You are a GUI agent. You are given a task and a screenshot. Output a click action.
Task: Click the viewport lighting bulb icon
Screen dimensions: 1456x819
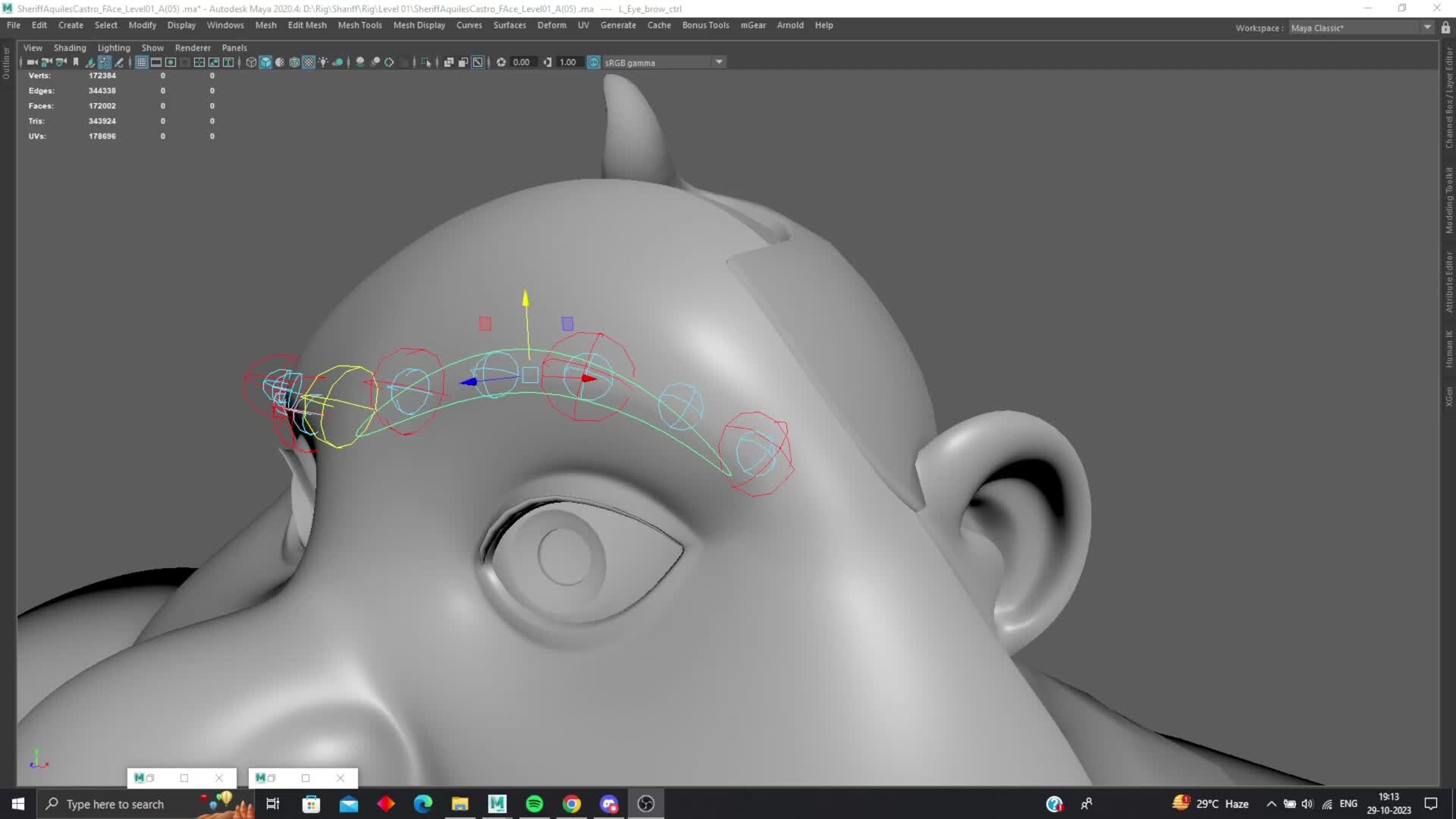coord(324,62)
